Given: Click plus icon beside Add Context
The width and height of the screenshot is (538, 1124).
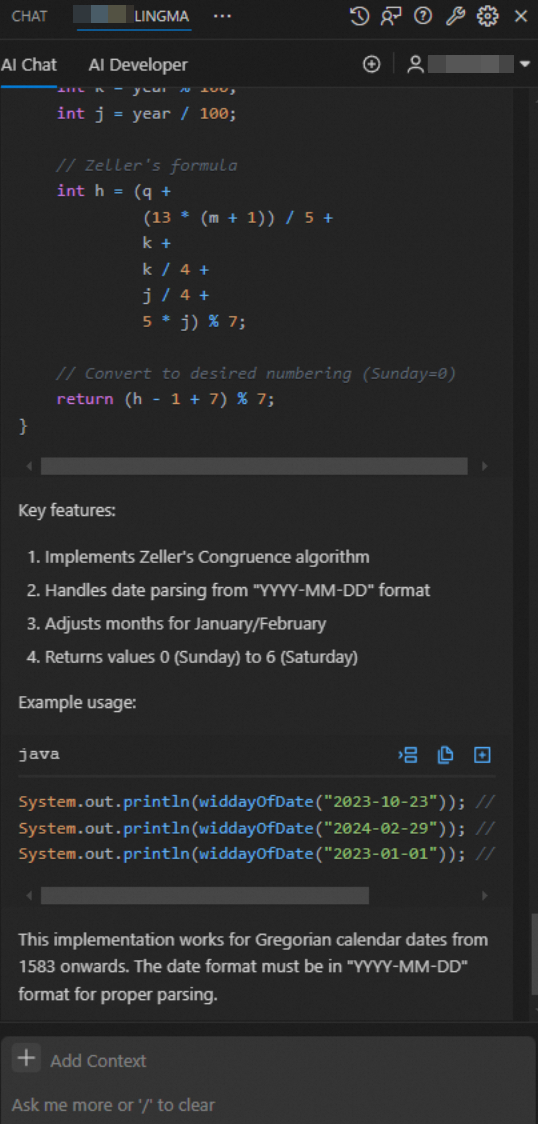Looking at the screenshot, I should pos(27,1058).
